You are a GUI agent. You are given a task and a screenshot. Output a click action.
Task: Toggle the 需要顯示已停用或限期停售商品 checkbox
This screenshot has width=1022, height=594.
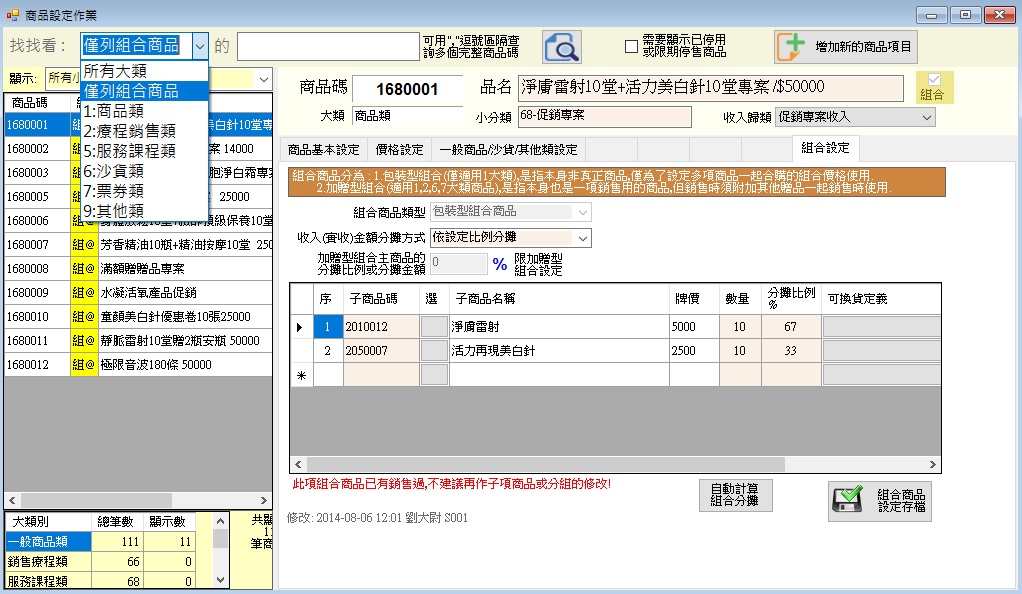pyautogui.click(x=631, y=46)
